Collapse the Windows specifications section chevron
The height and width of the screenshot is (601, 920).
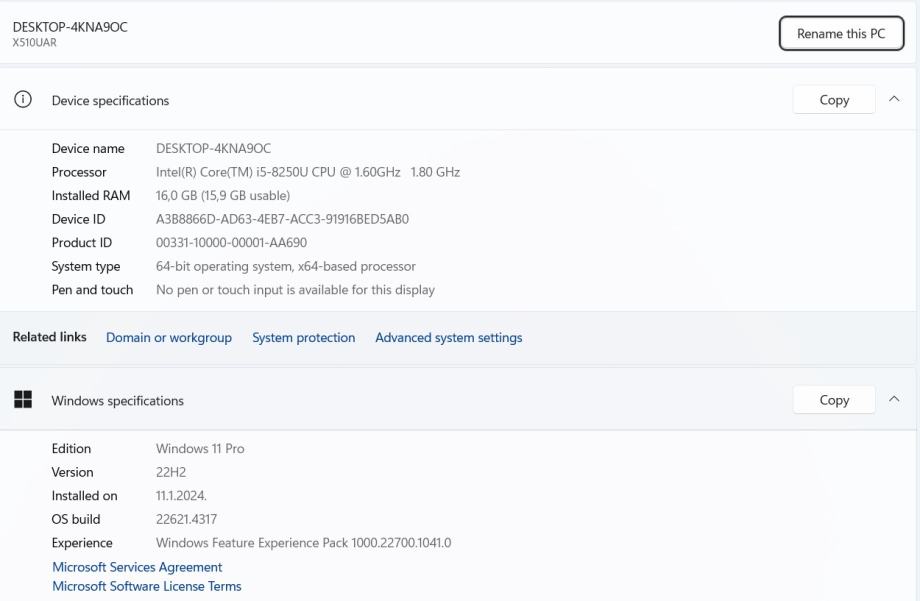tap(894, 400)
